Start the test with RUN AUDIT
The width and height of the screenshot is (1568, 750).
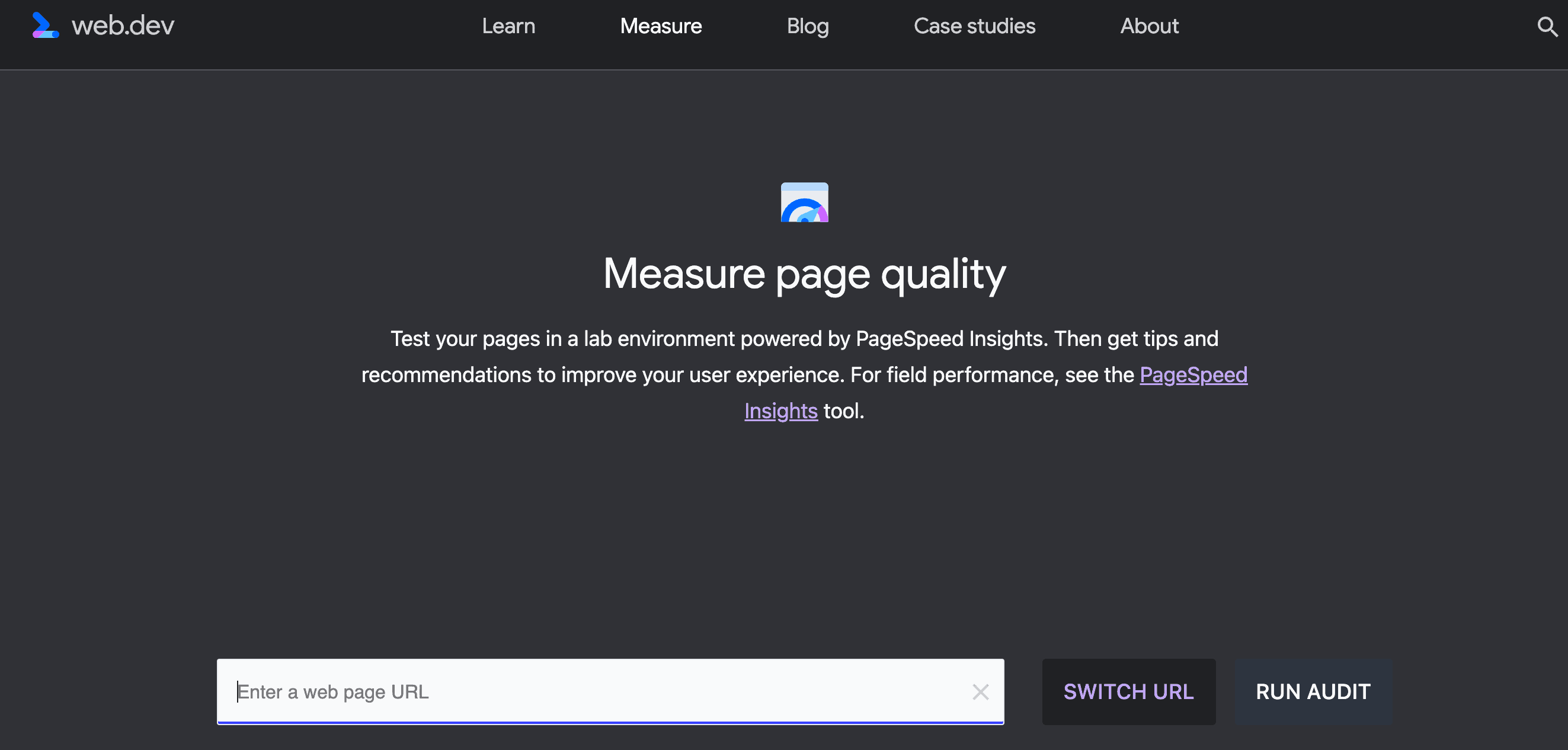tap(1313, 691)
